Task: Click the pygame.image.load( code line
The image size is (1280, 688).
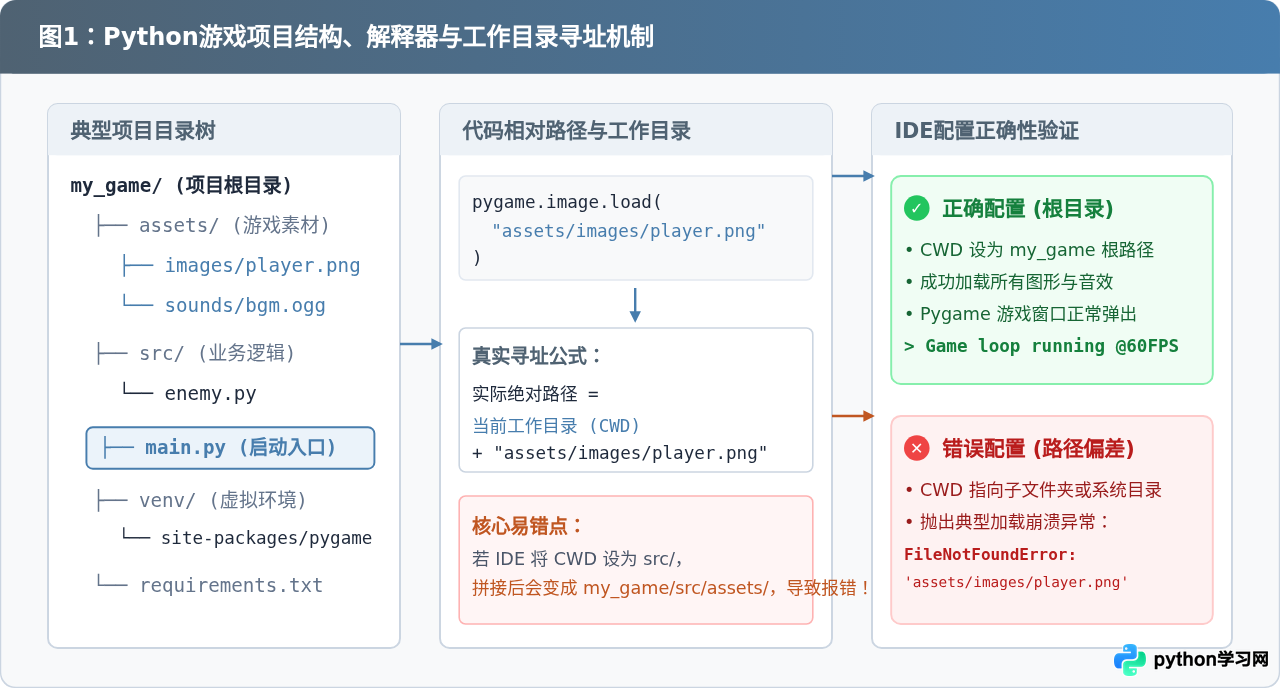Action: click(567, 202)
